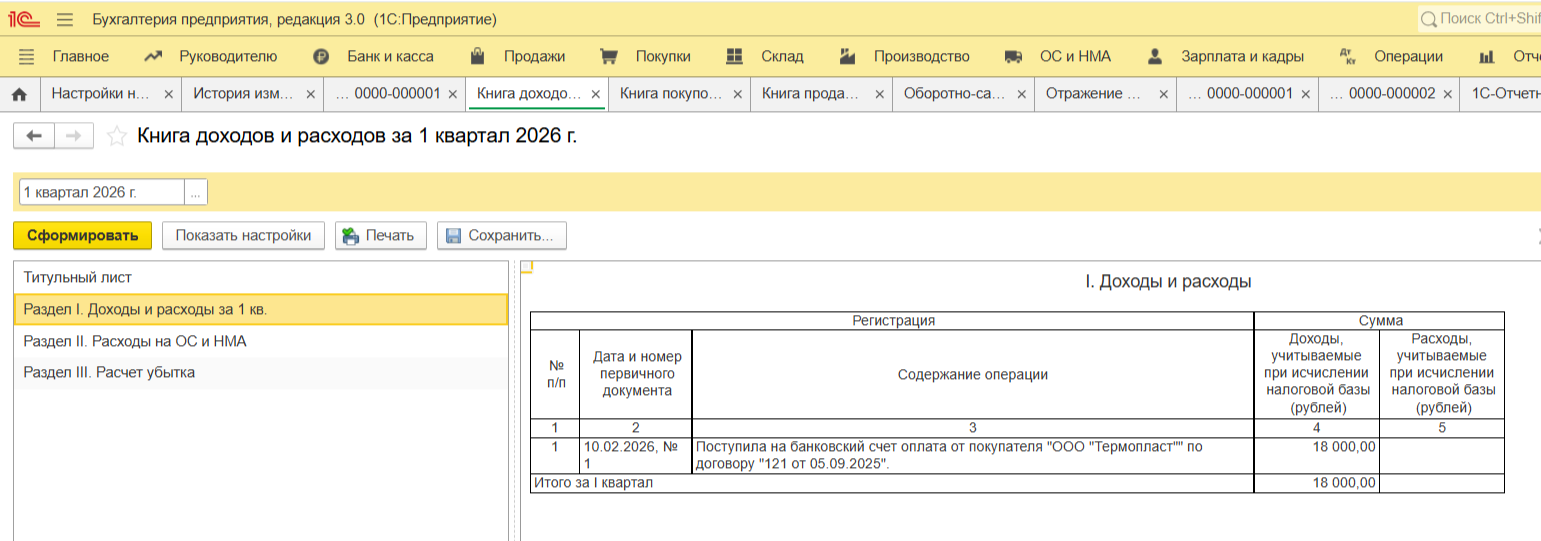The height and width of the screenshot is (541, 1541).
Task: Open the 1C application logo menu
Action: (x=25, y=19)
